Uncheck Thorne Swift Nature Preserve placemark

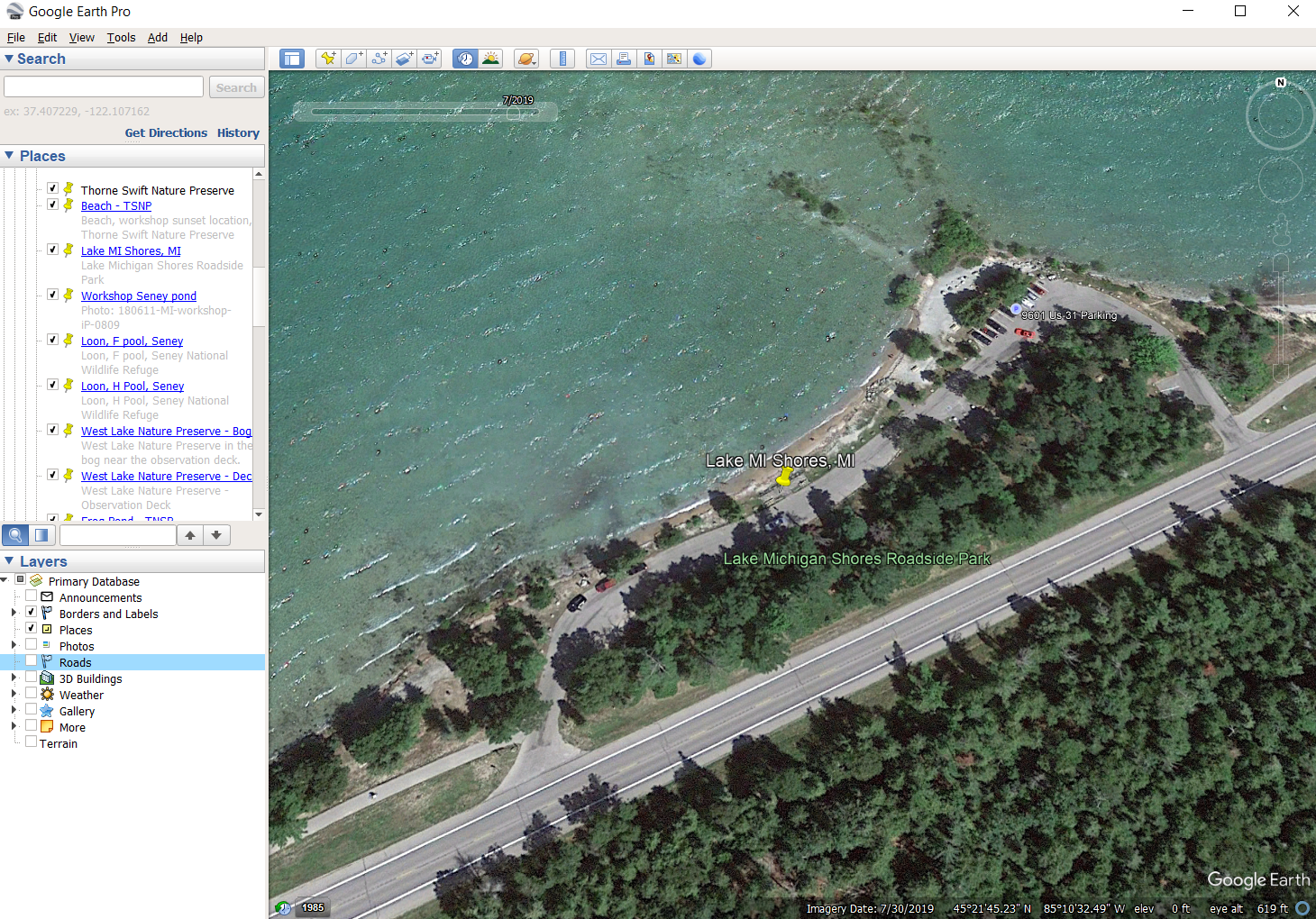point(52,188)
